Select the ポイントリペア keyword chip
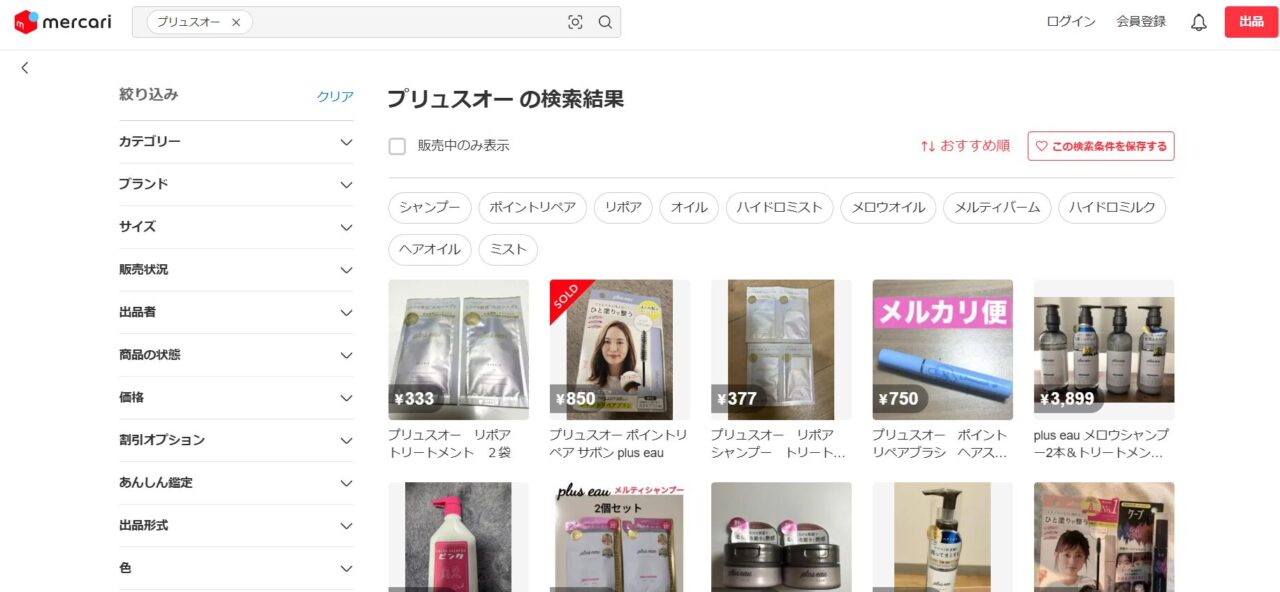This screenshot has height=592, width=1280. click(x=532, y=208)
